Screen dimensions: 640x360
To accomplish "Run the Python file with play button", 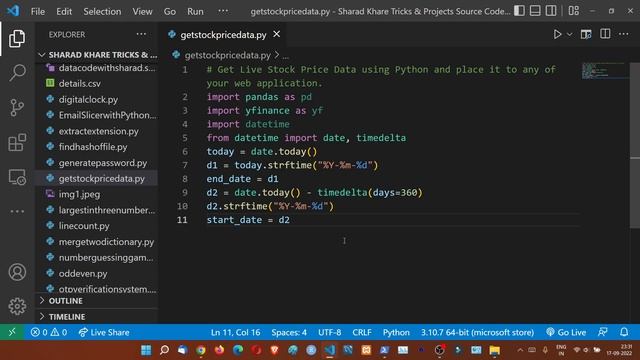I will click(557, 34).
